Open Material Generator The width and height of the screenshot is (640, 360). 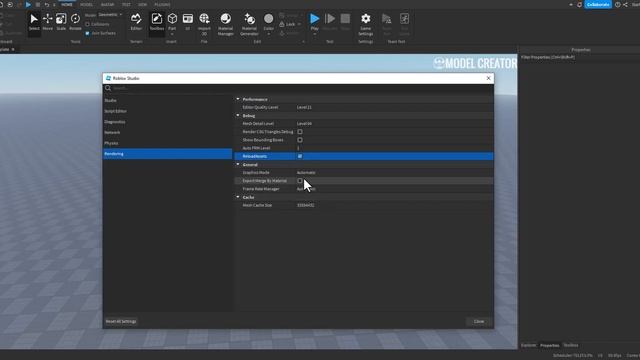(249, 24)
